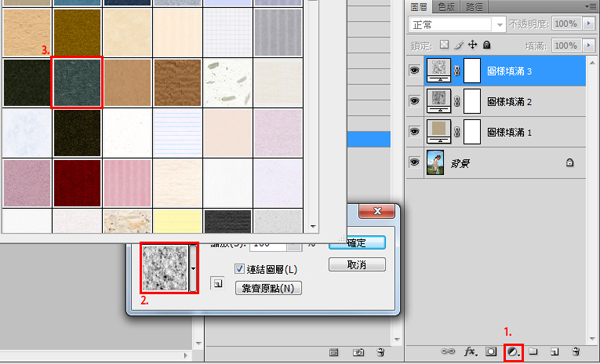This screenshot has width=600, height=364.
Task: Uncheck the 連結圖層(L) checkbox
Action: coord(240,269)
